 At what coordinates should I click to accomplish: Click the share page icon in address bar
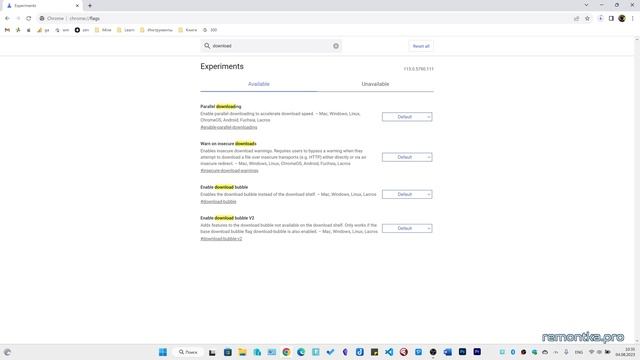[x=576, y=18]
